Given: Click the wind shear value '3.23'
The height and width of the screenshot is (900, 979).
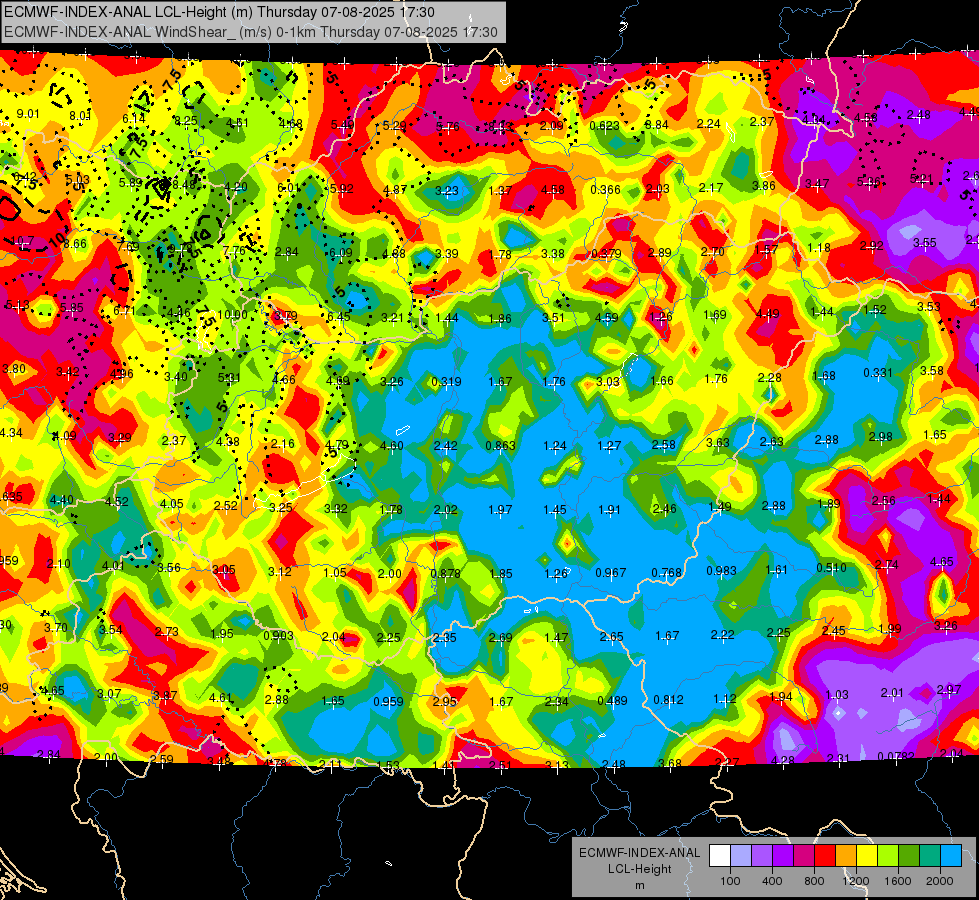Looking at the screenshot, I should click(x=447, y=190).
